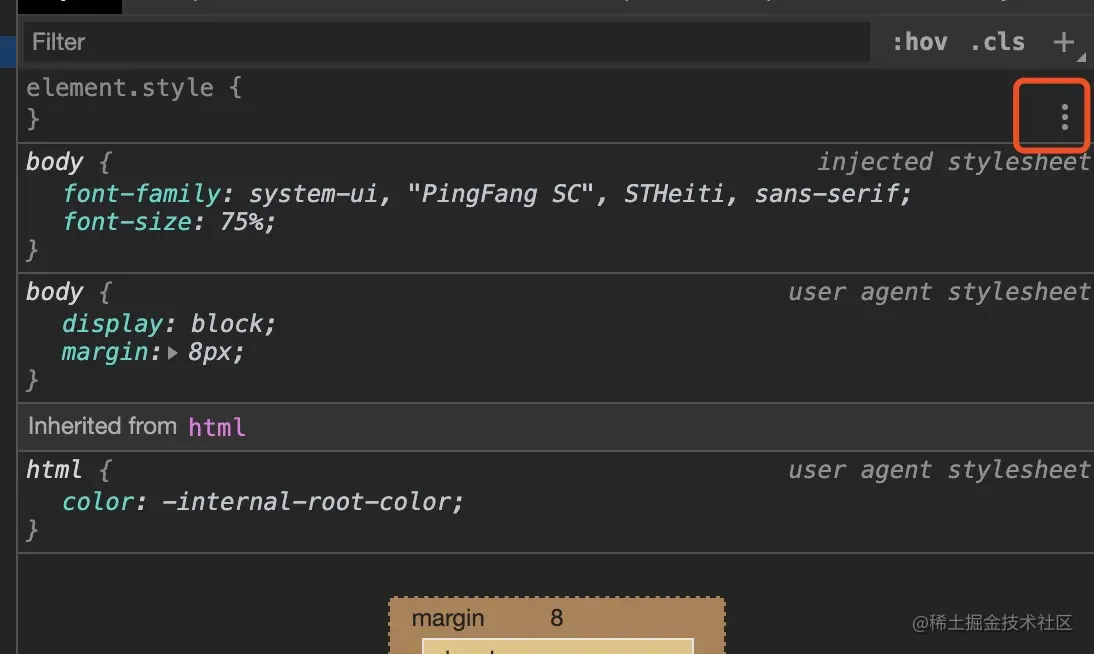Image resolution: width=1094 pixels, height=654 pixels.
Task: Click the font-family property name
Action: (x=142, y=193)
